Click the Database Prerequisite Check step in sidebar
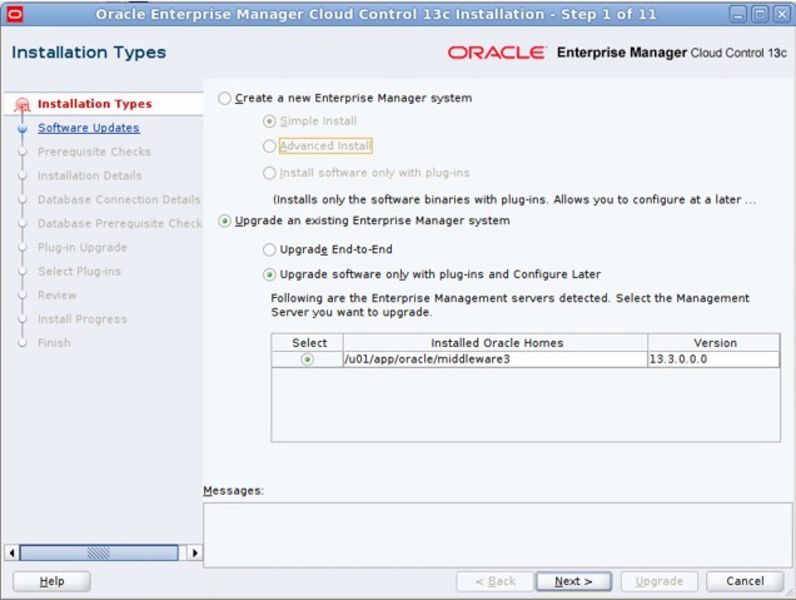The width and height of the screenshot is (796, 600). coord(120,223)
